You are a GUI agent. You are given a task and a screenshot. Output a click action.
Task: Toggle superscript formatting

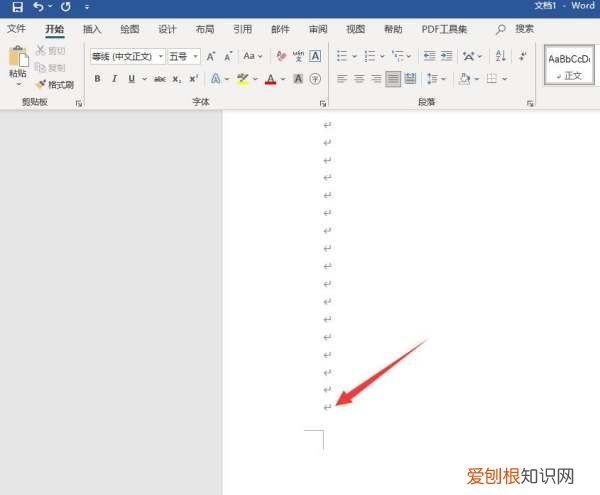(194, 78)
